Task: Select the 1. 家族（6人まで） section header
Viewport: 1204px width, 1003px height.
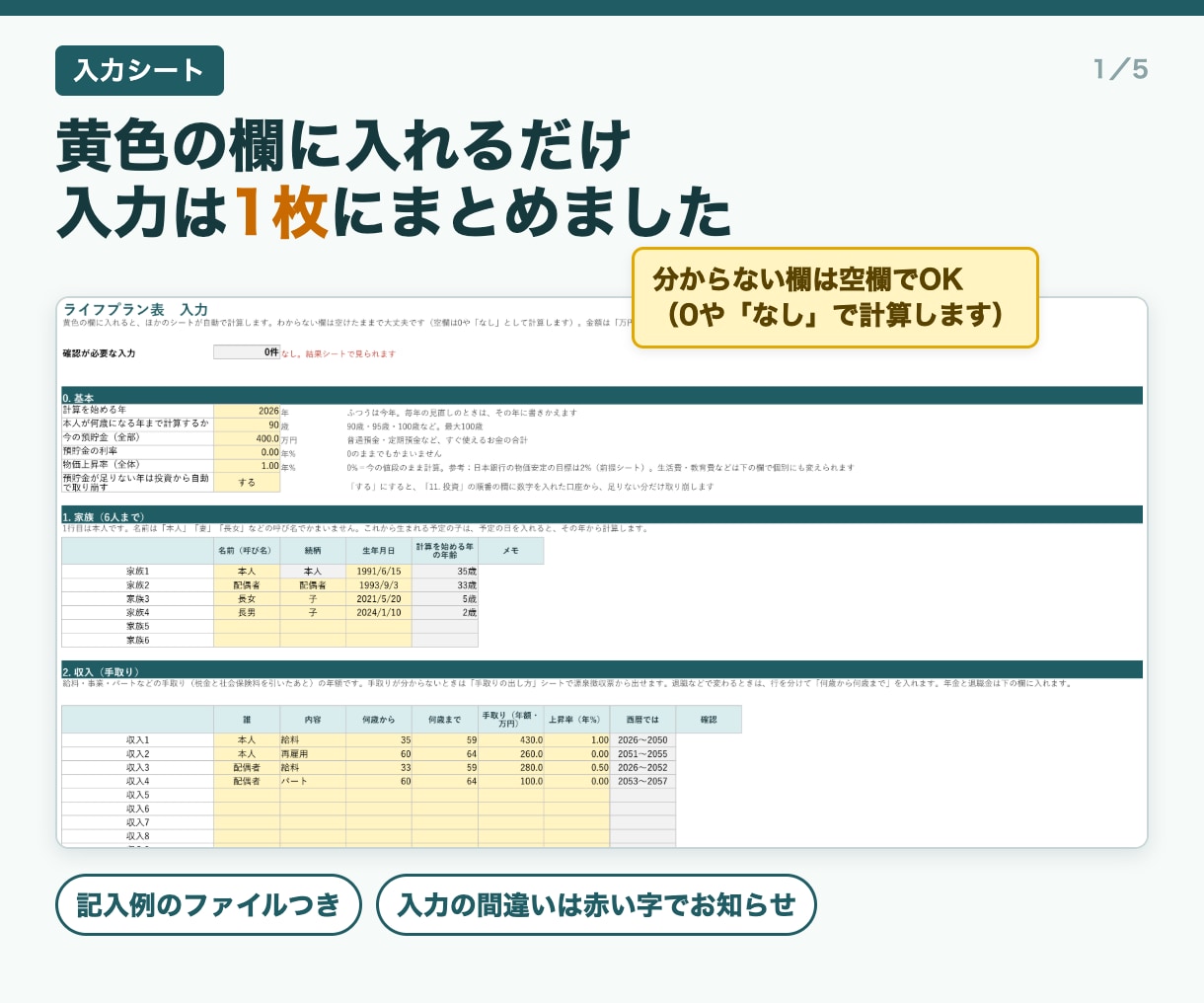Action: tap(602, 515)
